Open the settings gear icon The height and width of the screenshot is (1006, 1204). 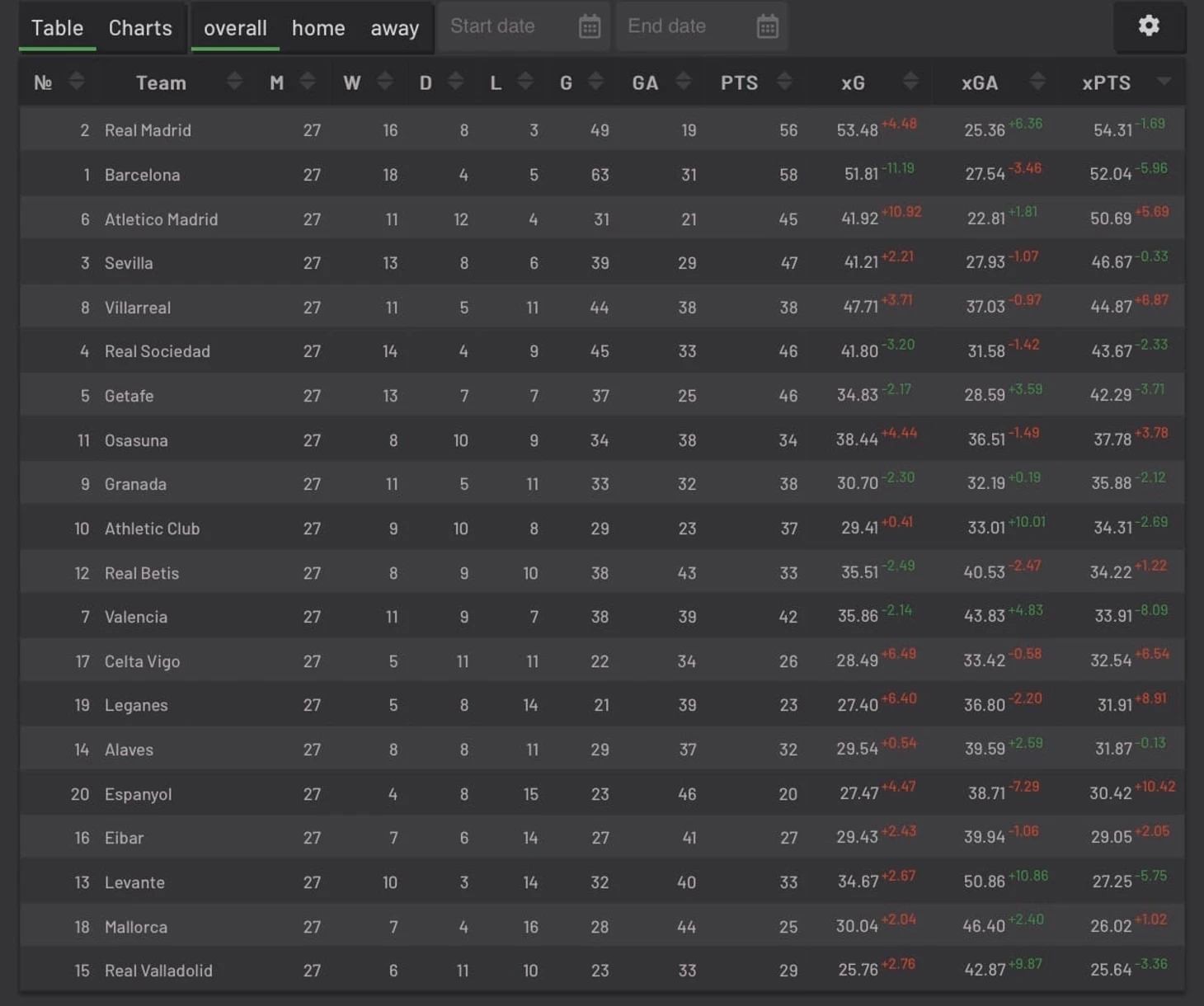point(1149,26)
